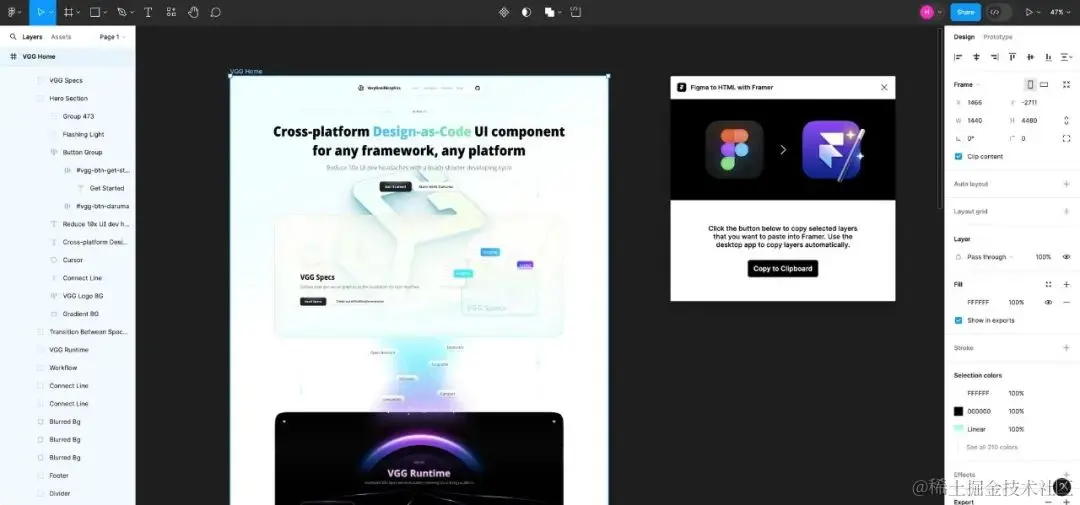This screenshot has width=1080, height=505.
Task: Click the Use as mask icon
Action: pos(526,12)
